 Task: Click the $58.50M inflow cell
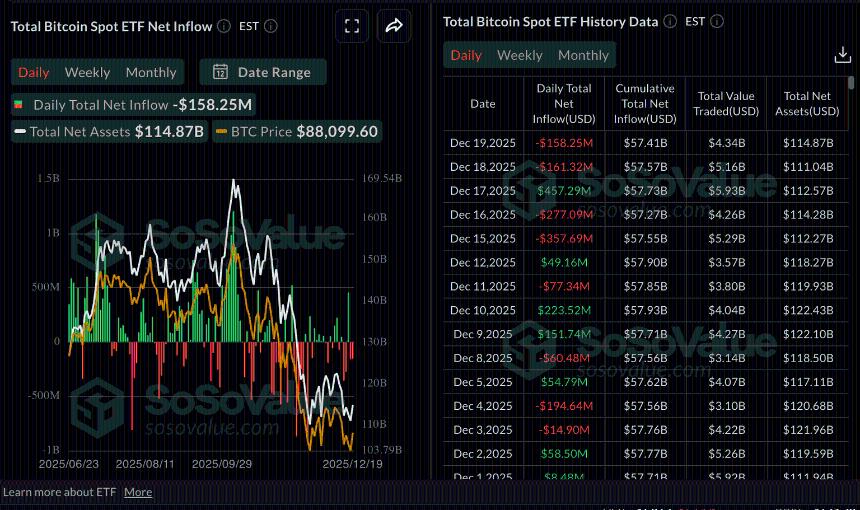pyautogui.click(x=564, y=454)
